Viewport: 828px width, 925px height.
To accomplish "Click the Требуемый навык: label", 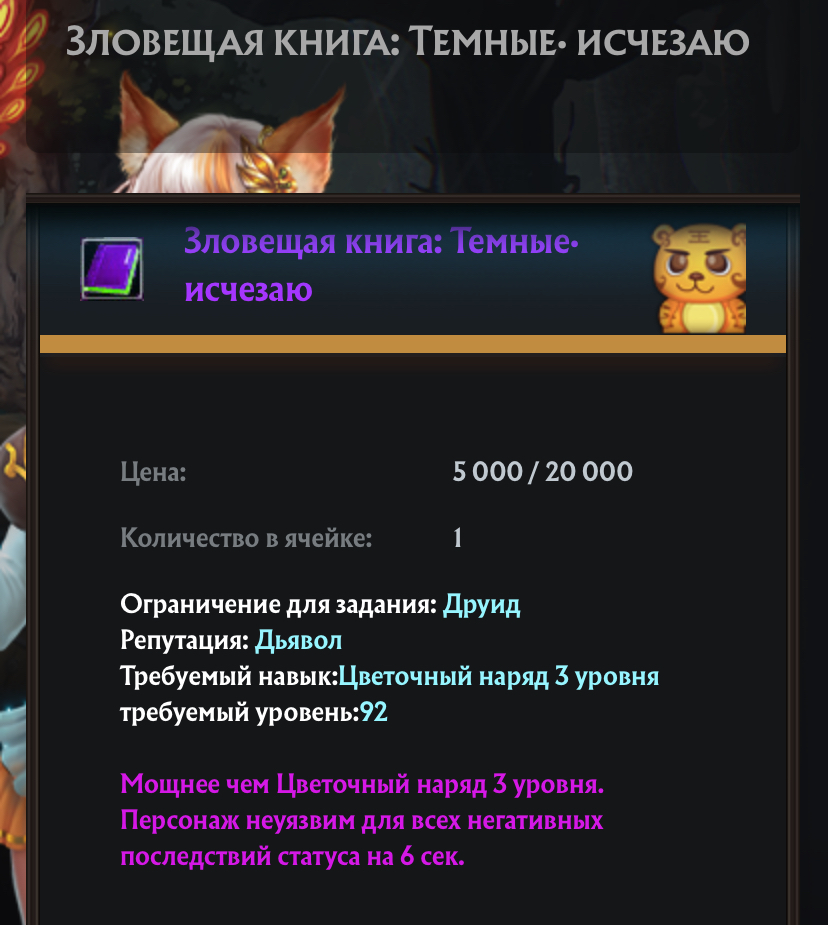I will tap(229, 677).
